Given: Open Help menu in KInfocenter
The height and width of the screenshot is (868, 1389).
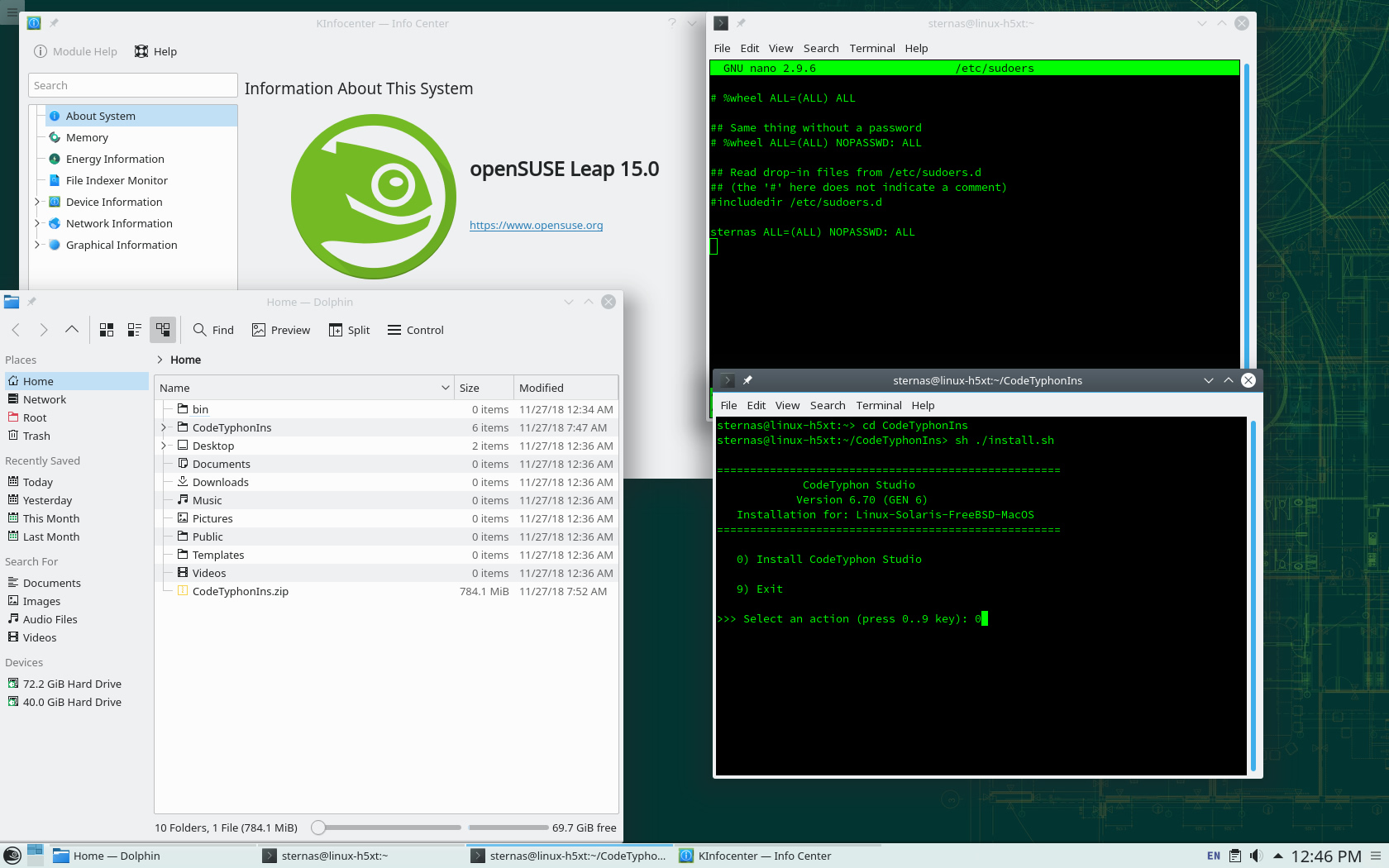Looking at the screenshot, I should pos(155,51).
